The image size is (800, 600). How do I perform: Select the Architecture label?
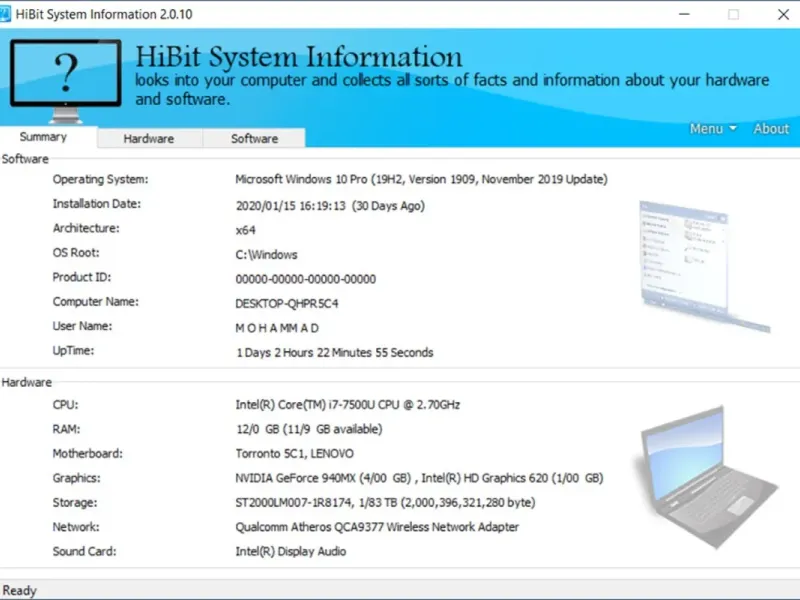click(x=86, y=229)
